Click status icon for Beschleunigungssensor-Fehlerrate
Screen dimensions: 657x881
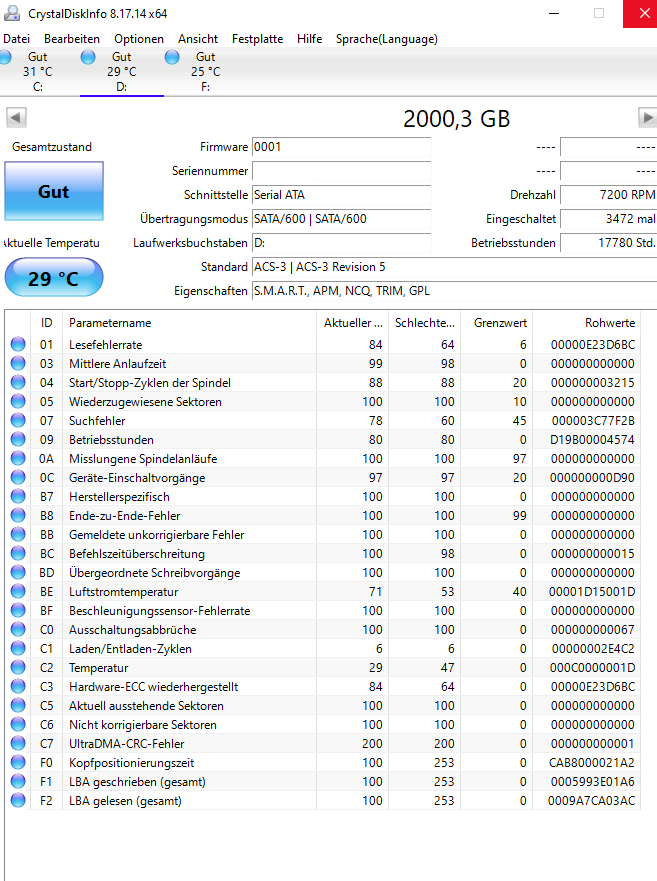tap(18, 610)
